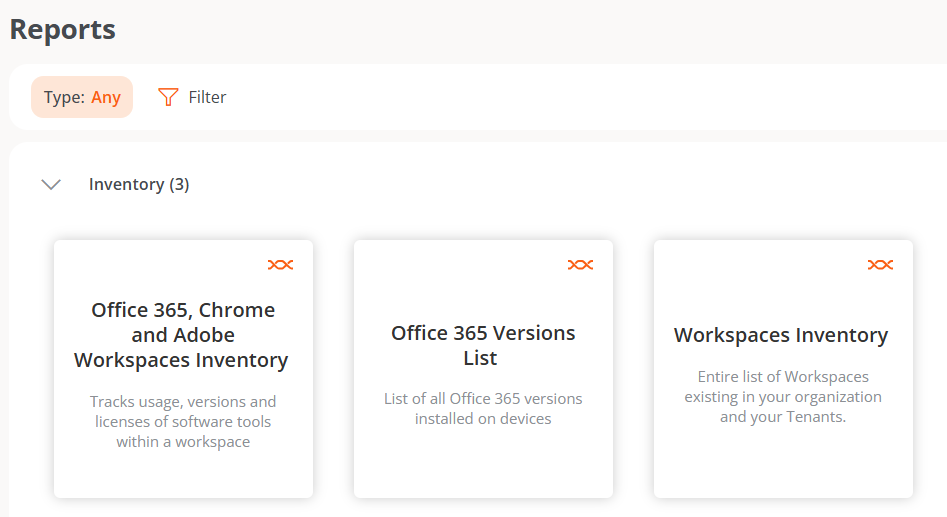The width and height of the screenshot is (947, 517).
Task: Click the 'Tracks usage, versions and licenses' description
Action: coord(183,422)
